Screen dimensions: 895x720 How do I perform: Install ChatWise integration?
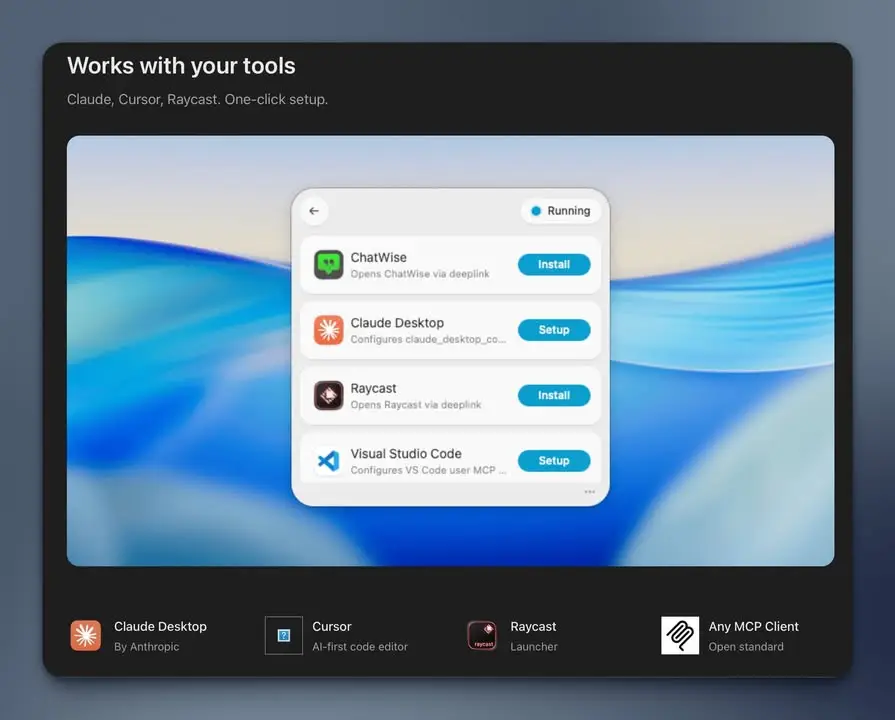(x=554, y=264)
